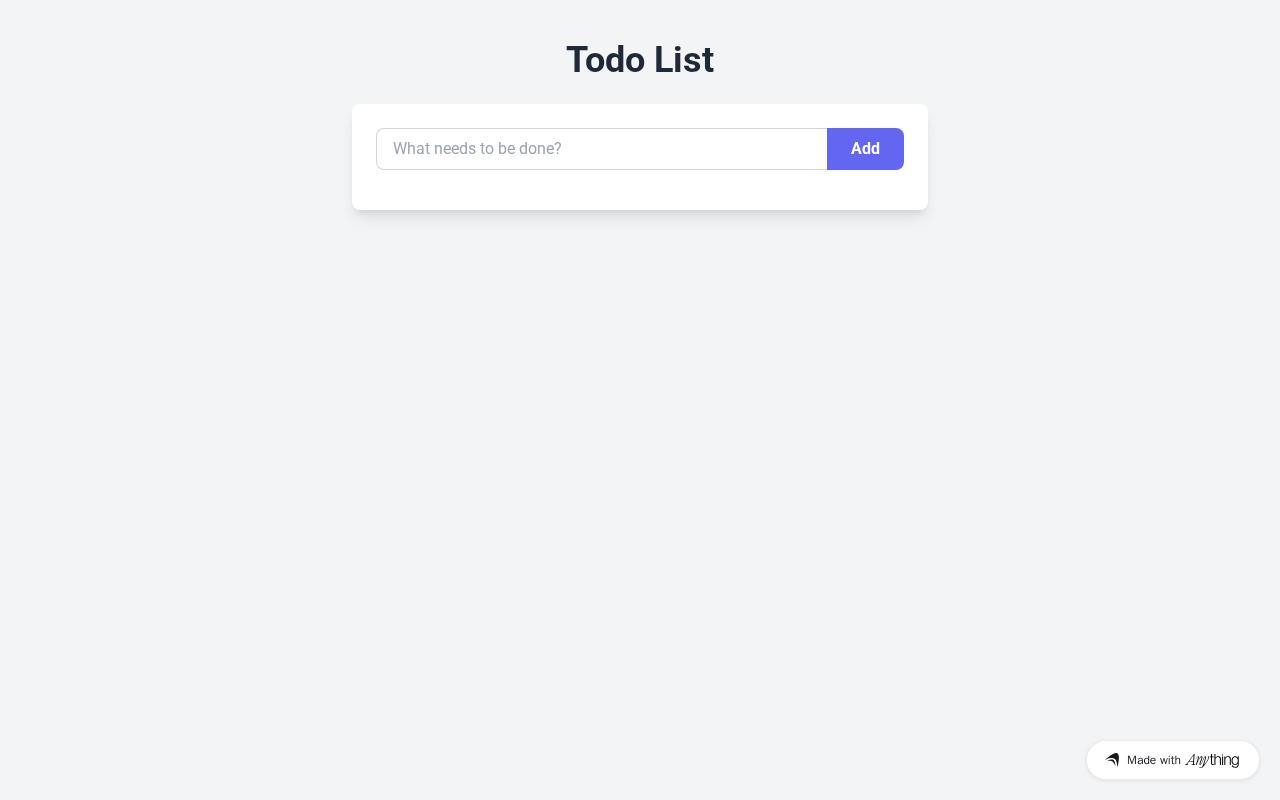1280x800 pixels.
Task: Click the word 'List' in the title
Action: point(684,60)
